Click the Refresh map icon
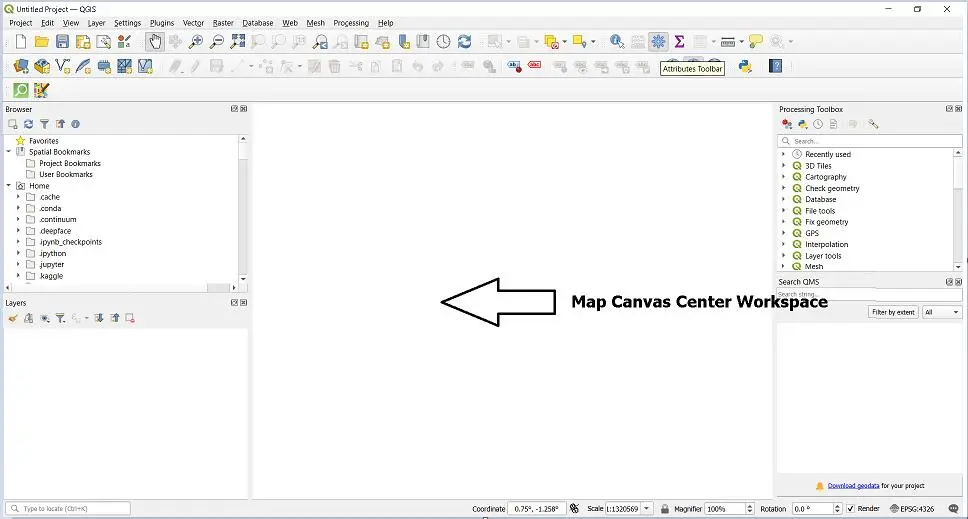Screen dimensions: 968x519 click(464, 41)
